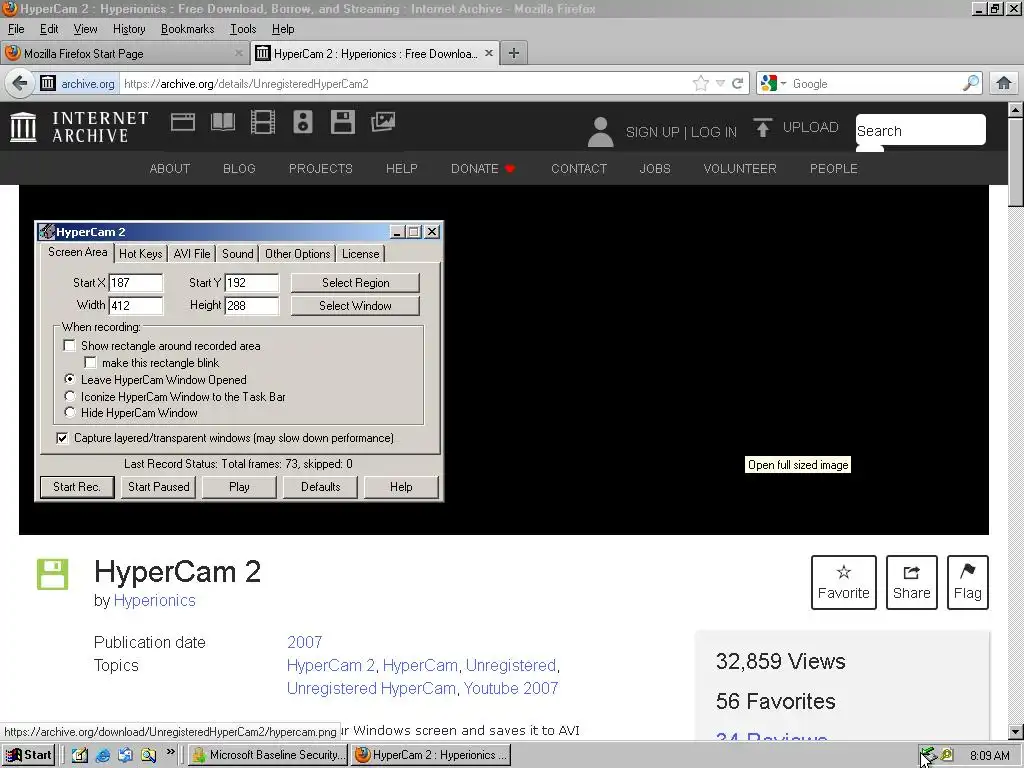This screenshot has height=768, width=1024.
Task: Open the Tools menu
Action: pyautogui.click(x=242, y=29)
